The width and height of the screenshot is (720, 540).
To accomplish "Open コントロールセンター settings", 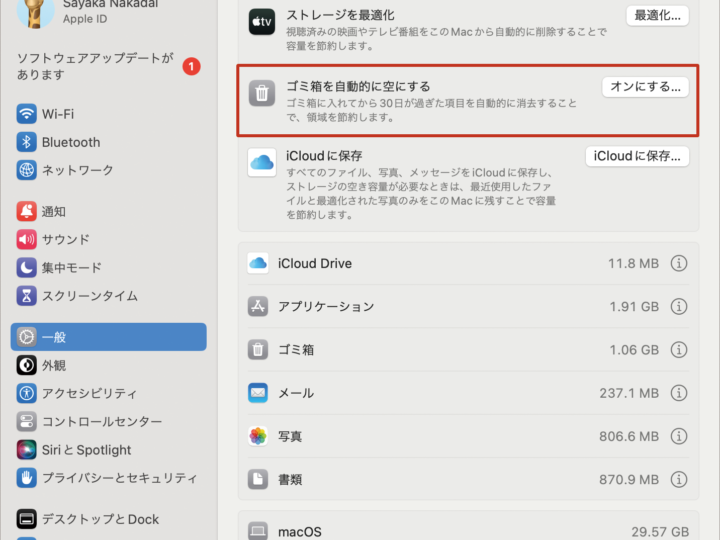I will 108,422.
